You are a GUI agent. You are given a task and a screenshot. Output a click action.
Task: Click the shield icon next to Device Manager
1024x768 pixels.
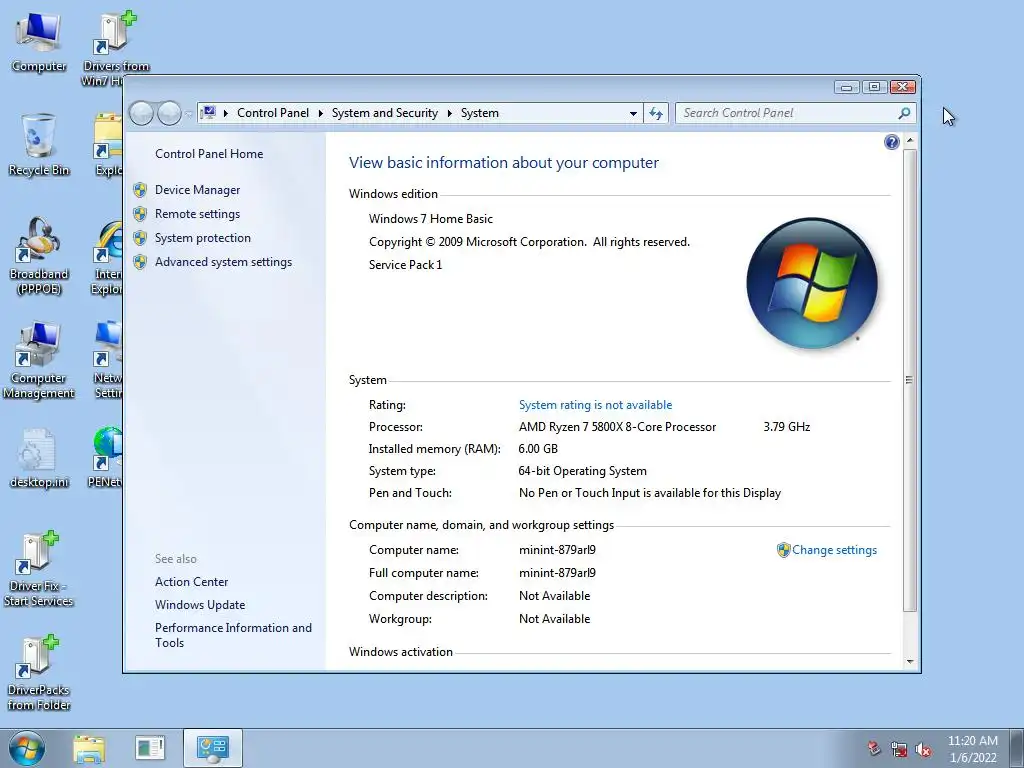(x=140, y=190)
